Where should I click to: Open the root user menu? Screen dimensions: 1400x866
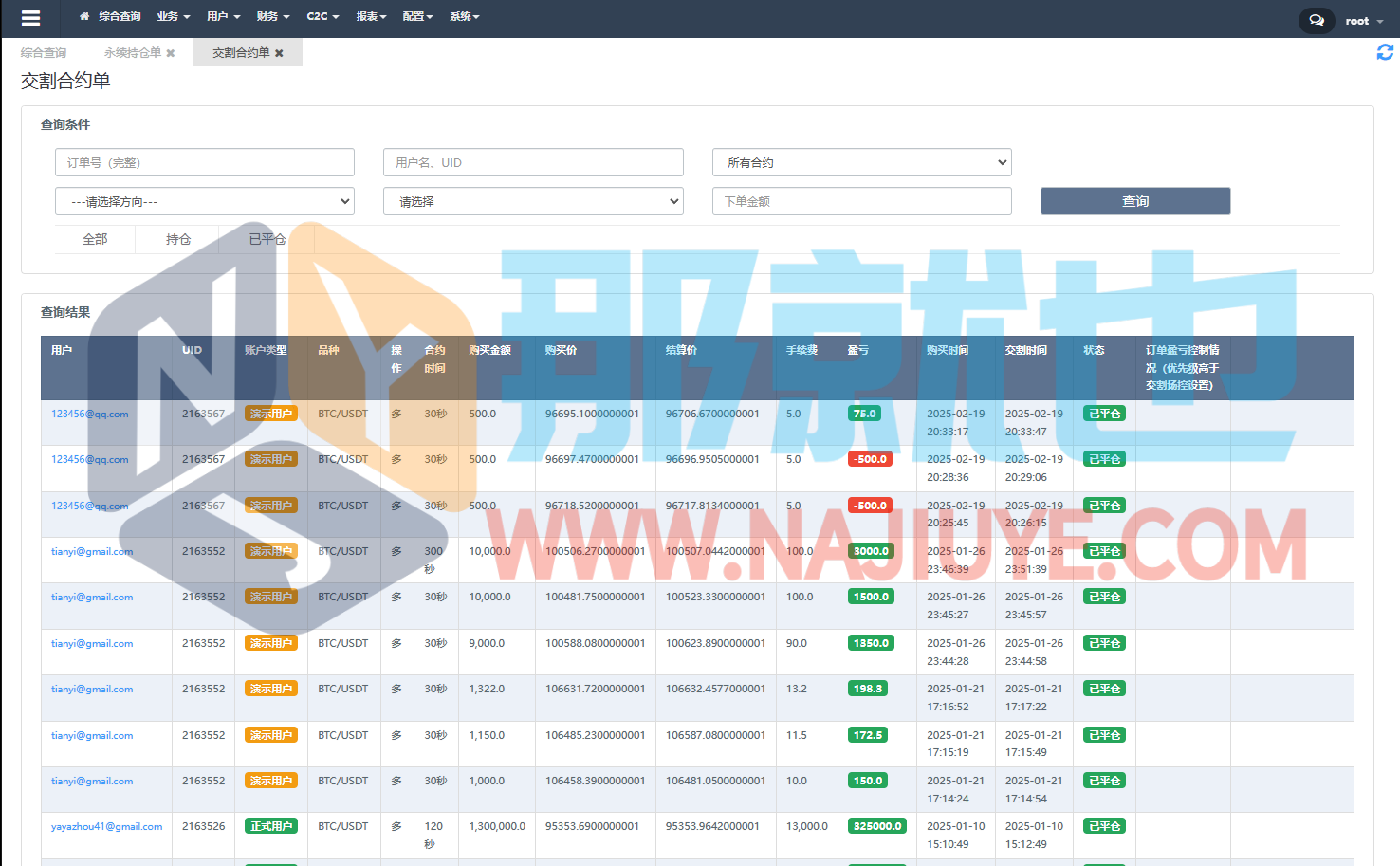(1363, 21)
